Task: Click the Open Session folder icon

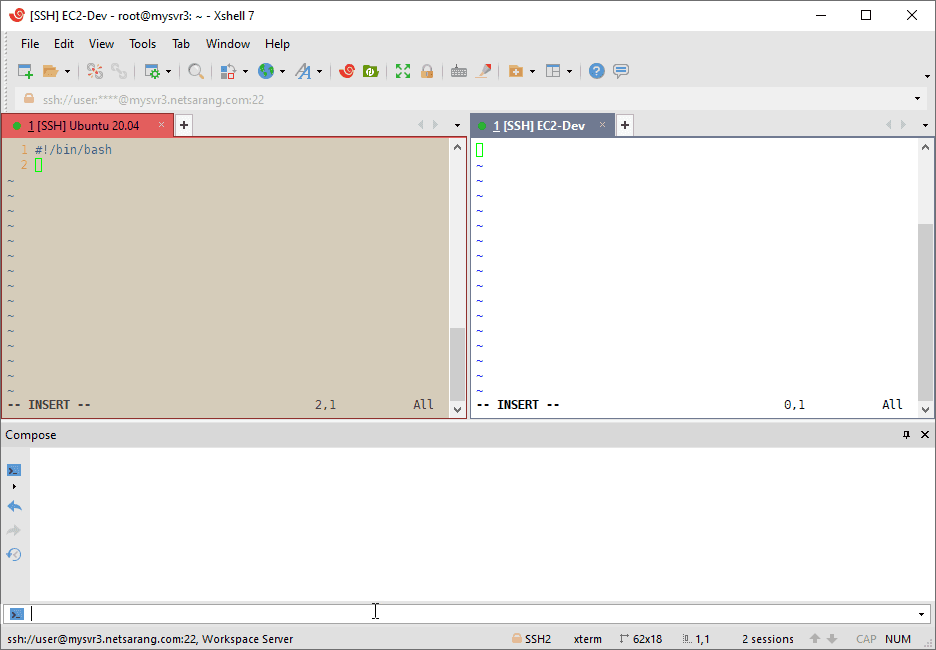Action: [51, 72]
